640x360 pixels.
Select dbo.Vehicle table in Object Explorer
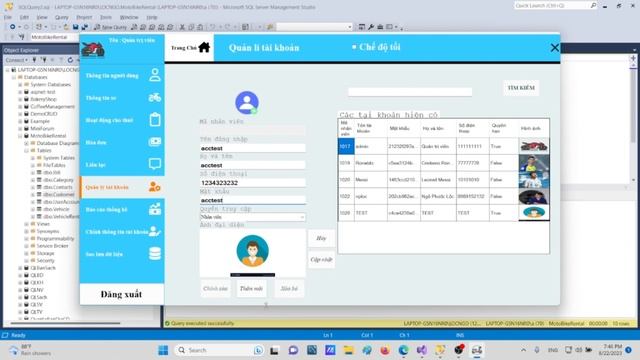(x=56, y=209)
